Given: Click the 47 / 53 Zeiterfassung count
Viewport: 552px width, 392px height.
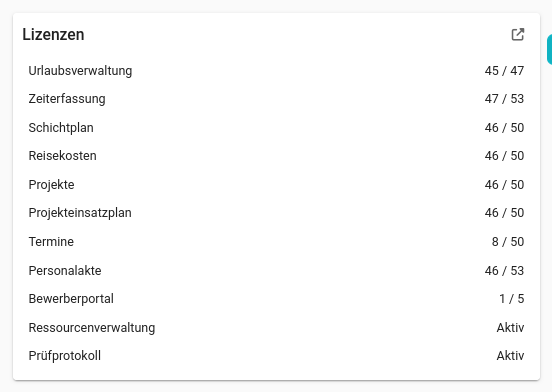Looking at the screenshot, I should (x=504, y=99).
